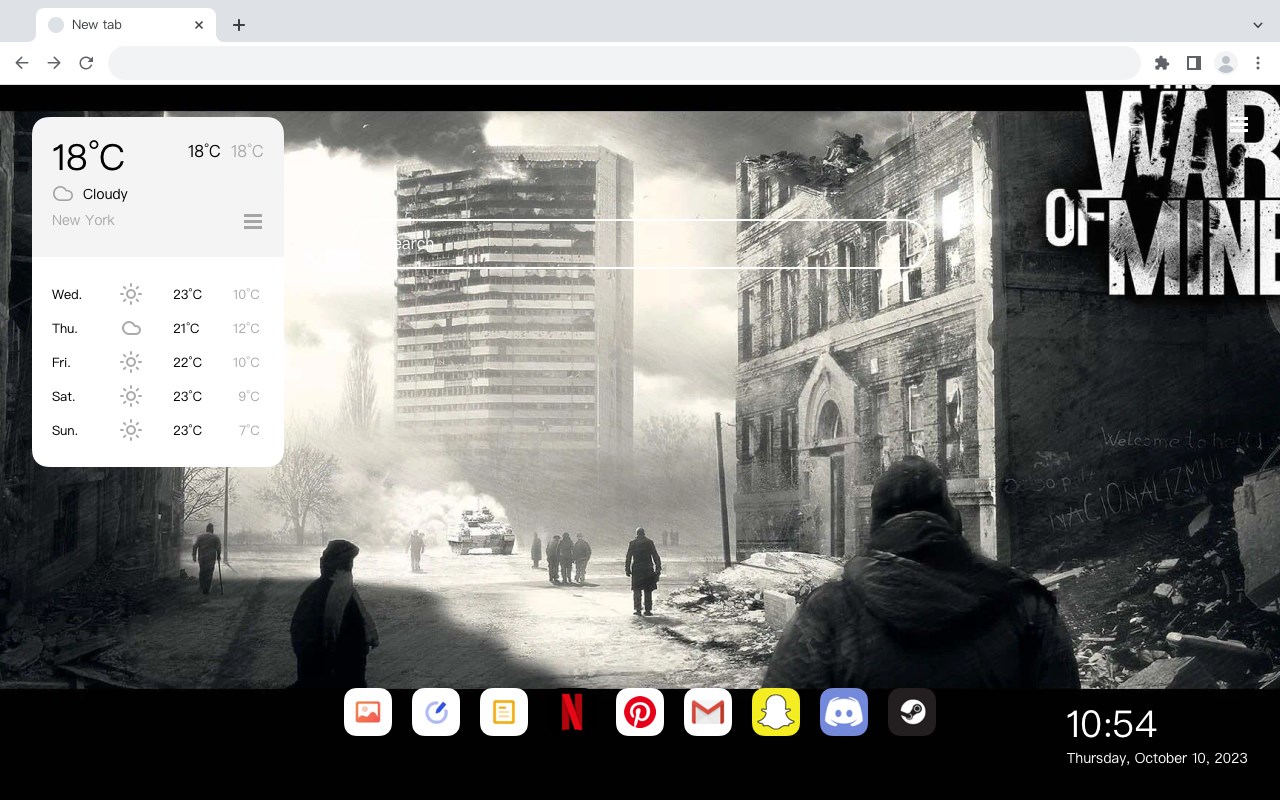The width and height of the screenshot is (1280, 800).
Task: Open Steam from the dock
Action: [x=912, y=712]
